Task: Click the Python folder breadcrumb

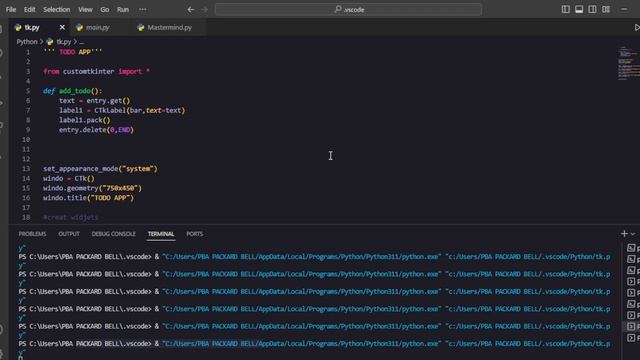Action: tap(27, 42)
